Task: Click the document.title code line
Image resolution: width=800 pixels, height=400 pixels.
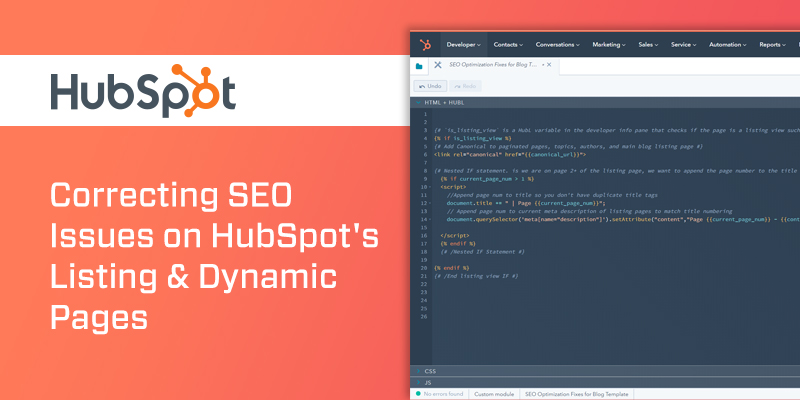Action: (526, 203)
